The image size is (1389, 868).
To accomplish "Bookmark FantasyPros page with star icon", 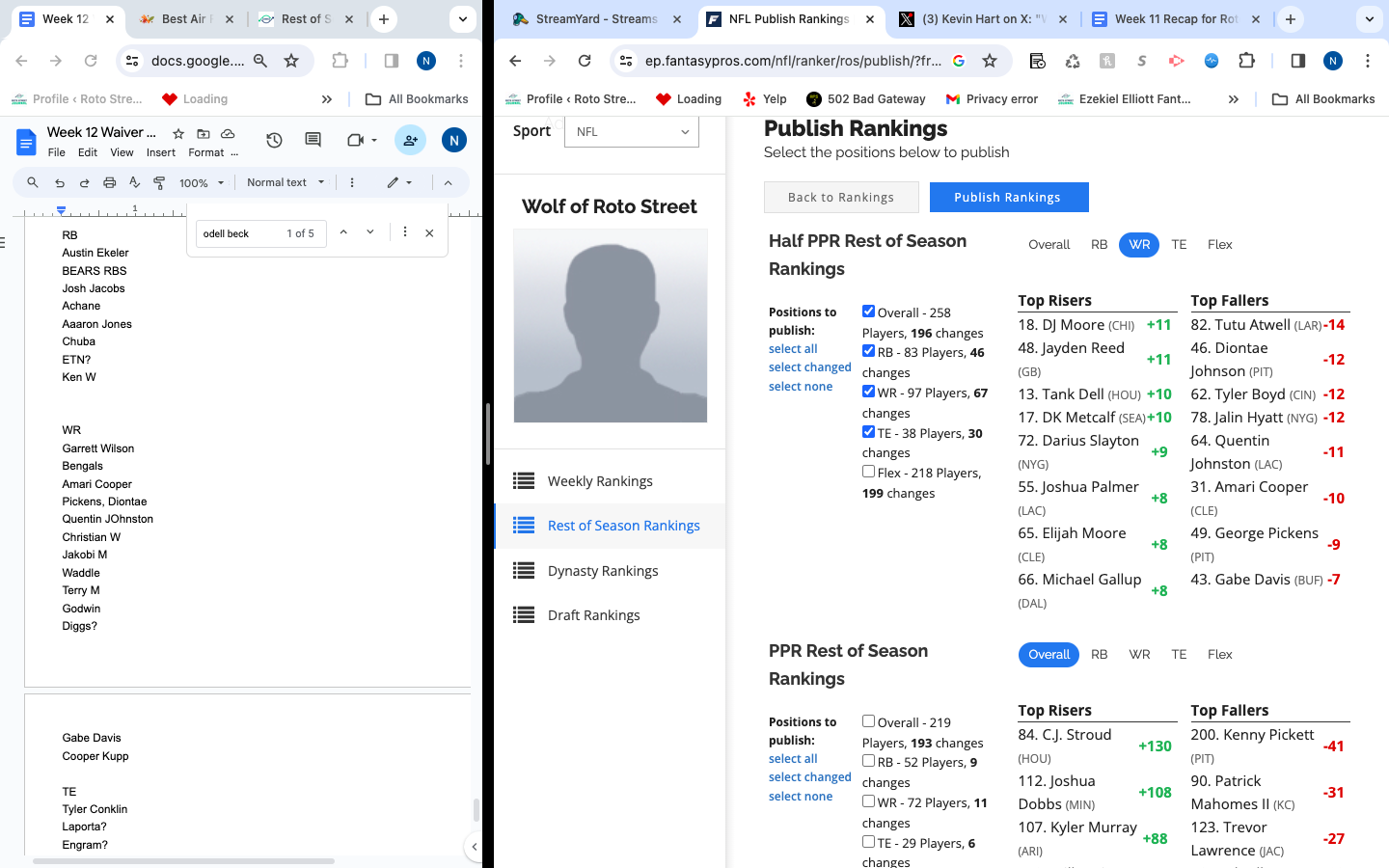I will [990, 61].
